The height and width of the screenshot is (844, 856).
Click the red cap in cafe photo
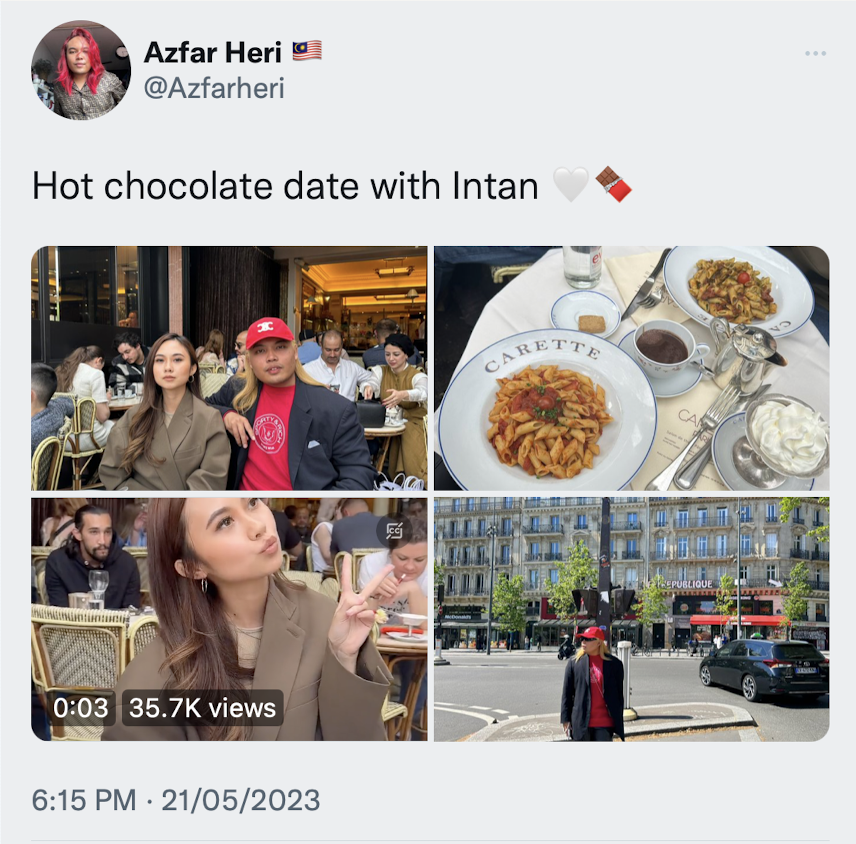click(269, 332)
